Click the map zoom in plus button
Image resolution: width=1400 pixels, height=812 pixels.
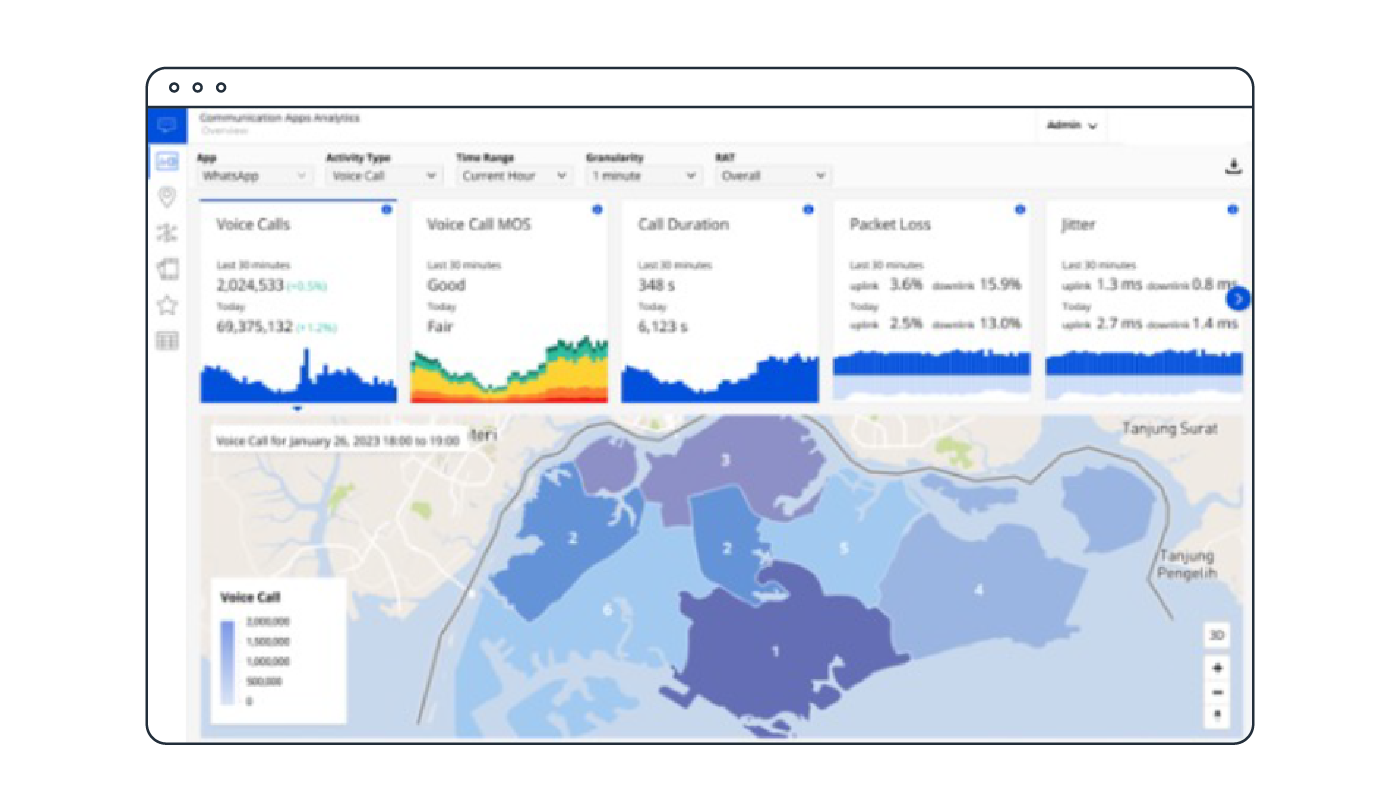pyautogui.click(x=1217, y=668)
